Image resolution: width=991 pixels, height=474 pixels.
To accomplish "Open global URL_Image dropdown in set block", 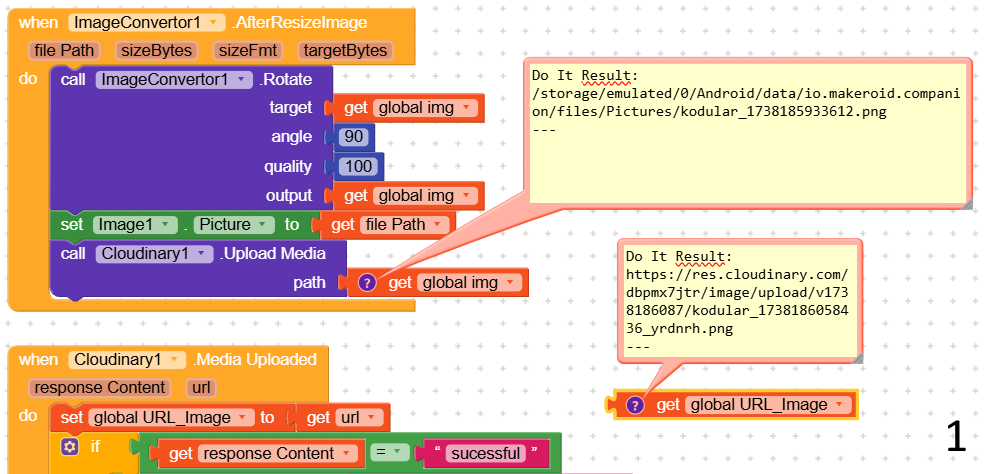I will [241, 418].
